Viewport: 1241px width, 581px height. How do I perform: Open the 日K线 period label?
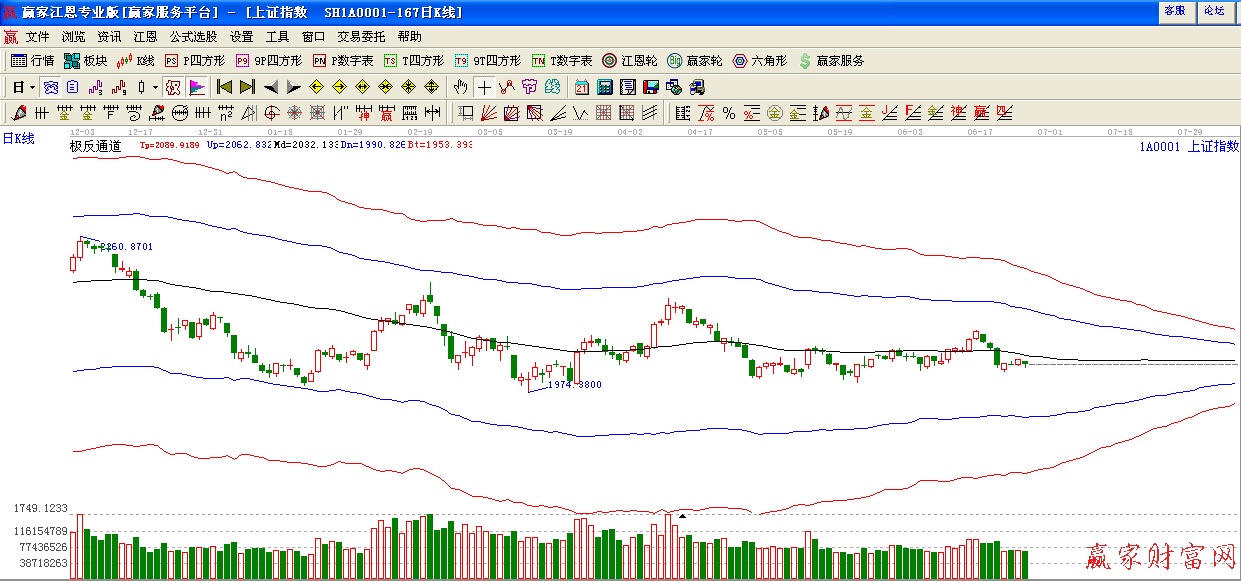18,139
